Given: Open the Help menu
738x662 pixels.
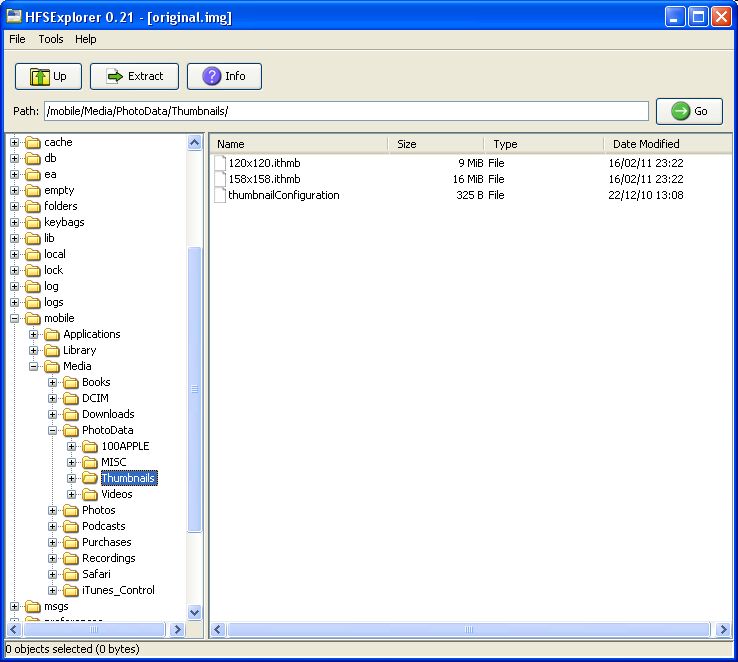Looking at the screenshot, I should (86, 39).
